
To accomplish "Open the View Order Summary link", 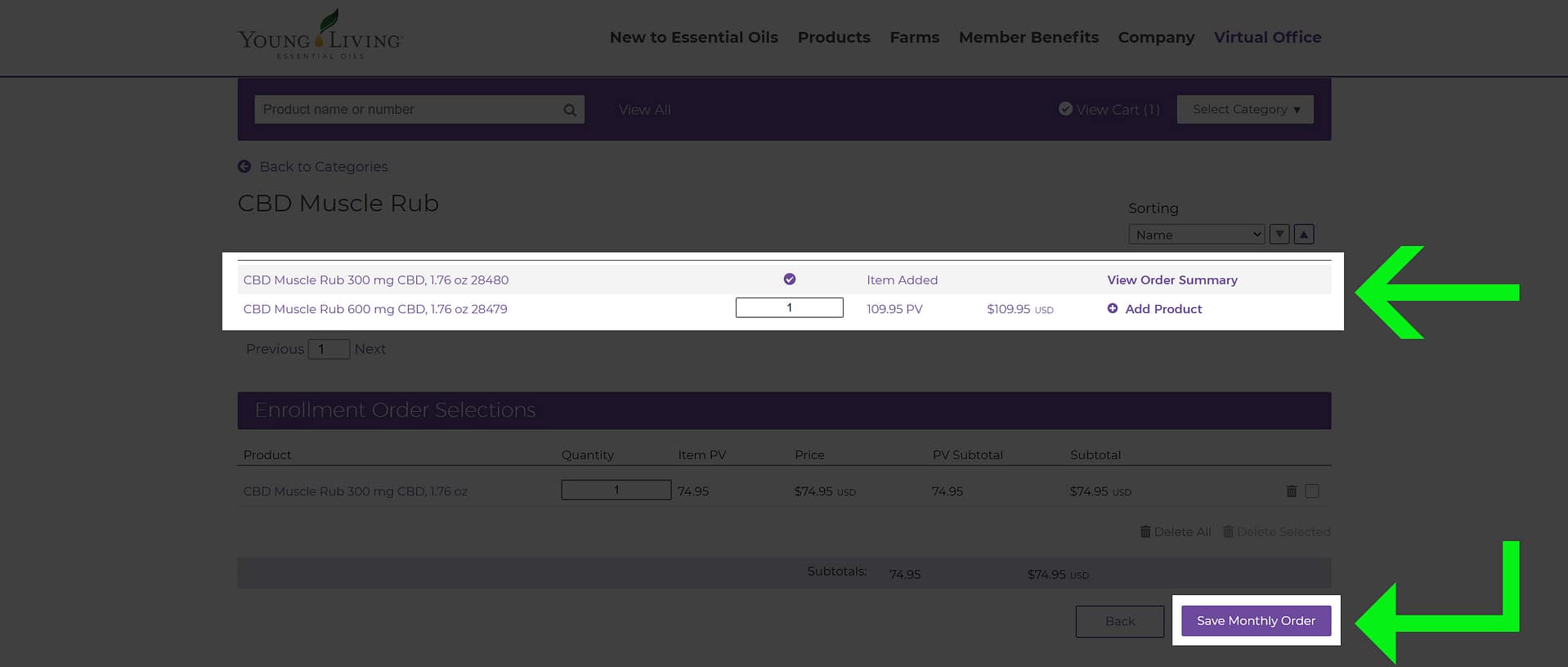I will [x=1172, y=280].
